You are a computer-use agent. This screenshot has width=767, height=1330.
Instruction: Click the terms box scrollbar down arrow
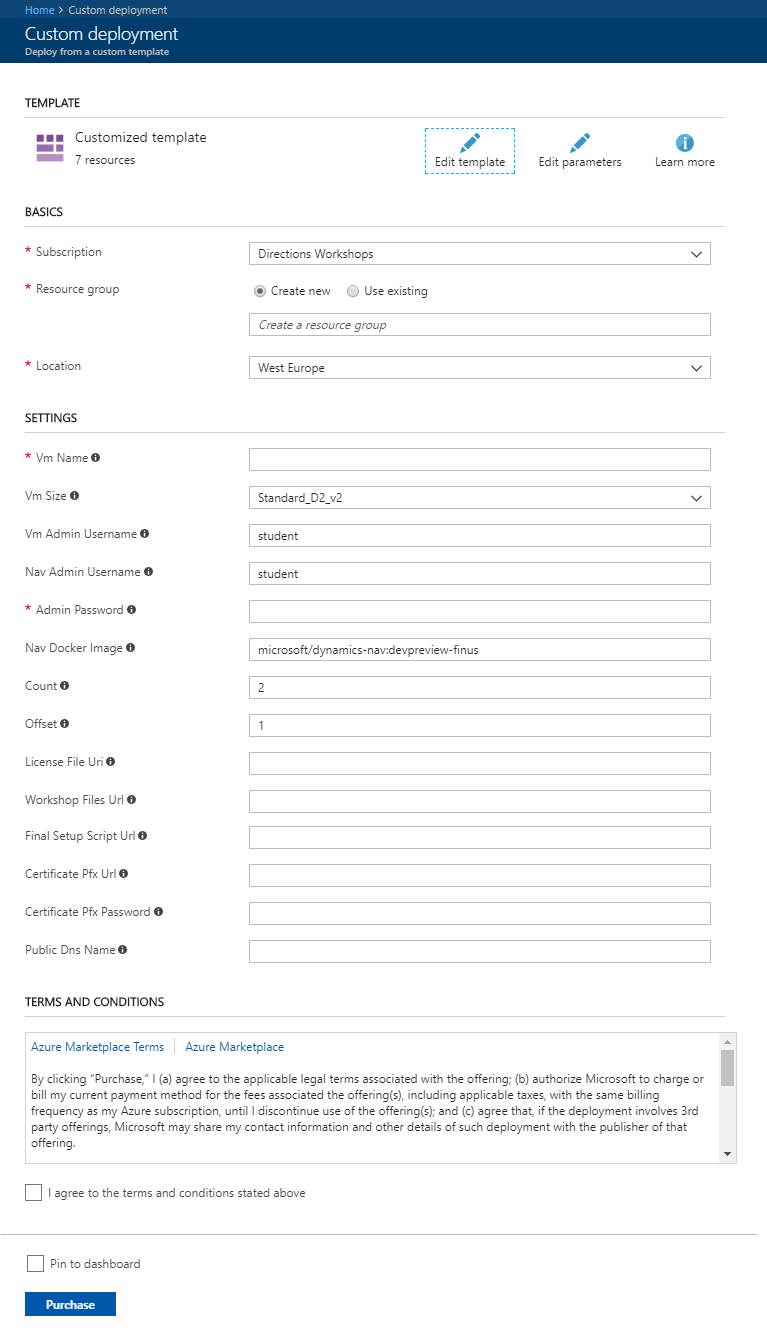727,1154
